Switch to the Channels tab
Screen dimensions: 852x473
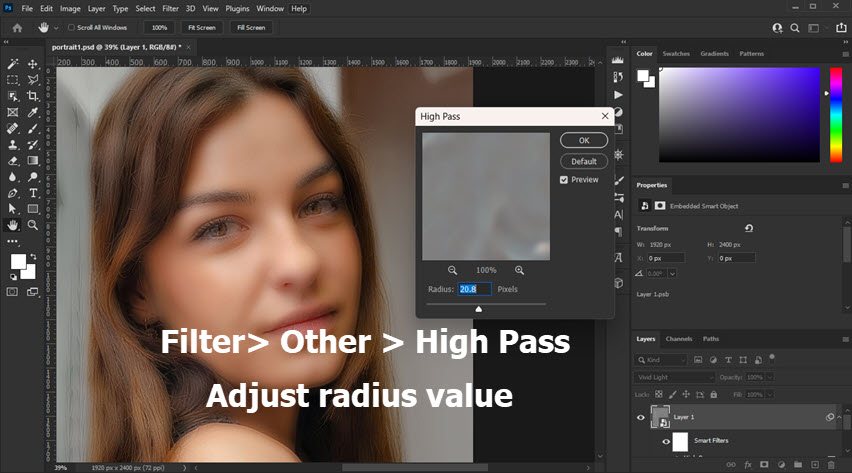point(679,339)
